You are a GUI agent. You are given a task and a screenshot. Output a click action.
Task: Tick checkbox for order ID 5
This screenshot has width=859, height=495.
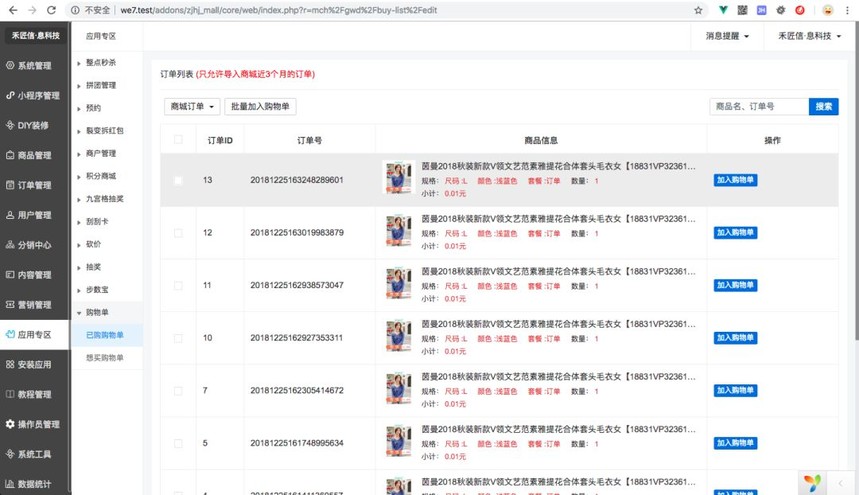point(178,443)
